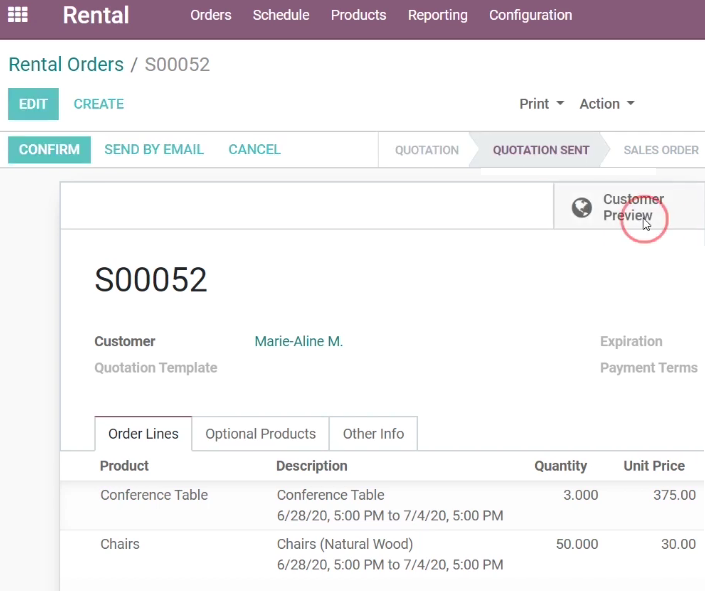Click the Customer Preview globe icon
Viewport: 705px width, 591px height.
click(581, 207)
